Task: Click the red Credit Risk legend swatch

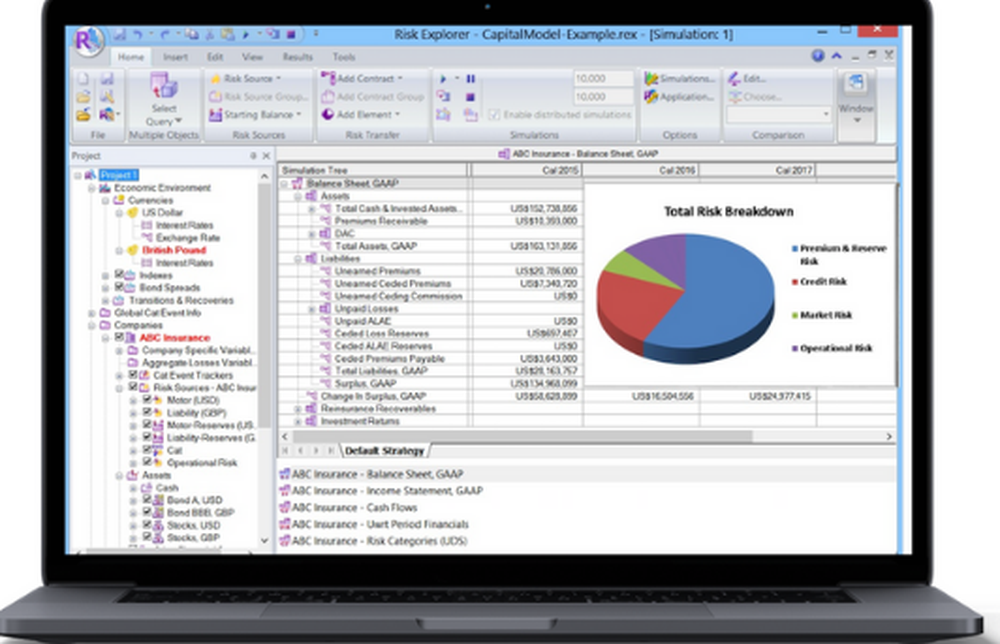Action: coord(795,282)
